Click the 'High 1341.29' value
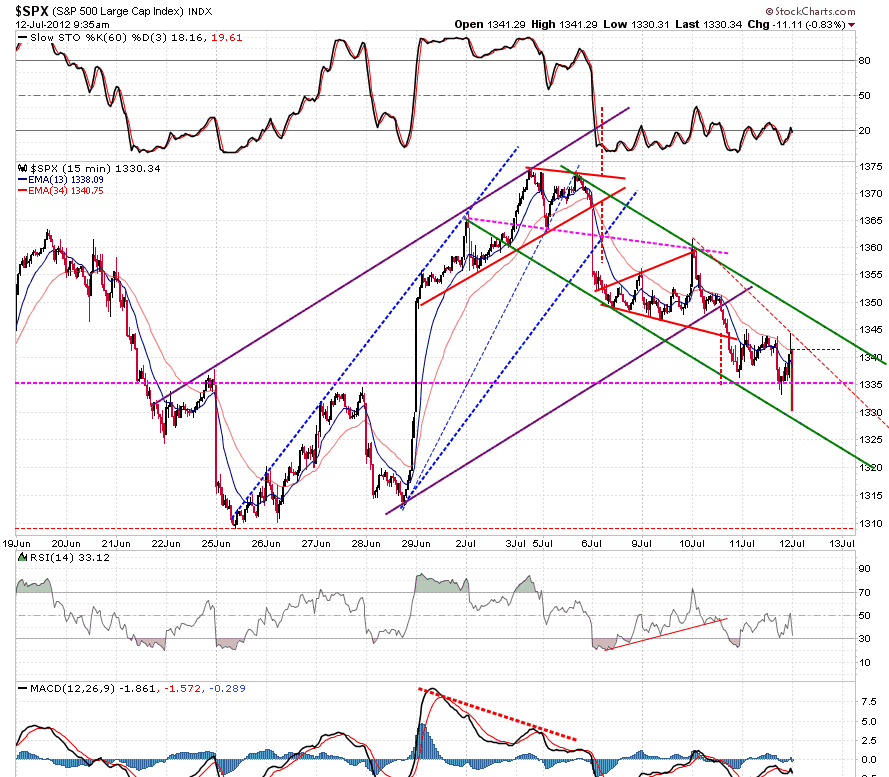This screenshot has width=889, height=777. 564,24
